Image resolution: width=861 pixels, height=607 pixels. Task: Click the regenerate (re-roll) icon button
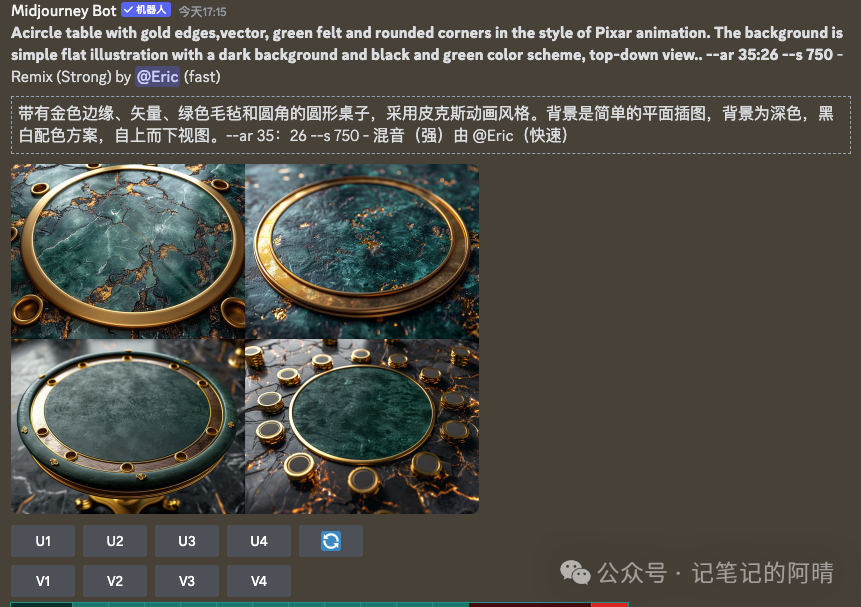[331, 541]
